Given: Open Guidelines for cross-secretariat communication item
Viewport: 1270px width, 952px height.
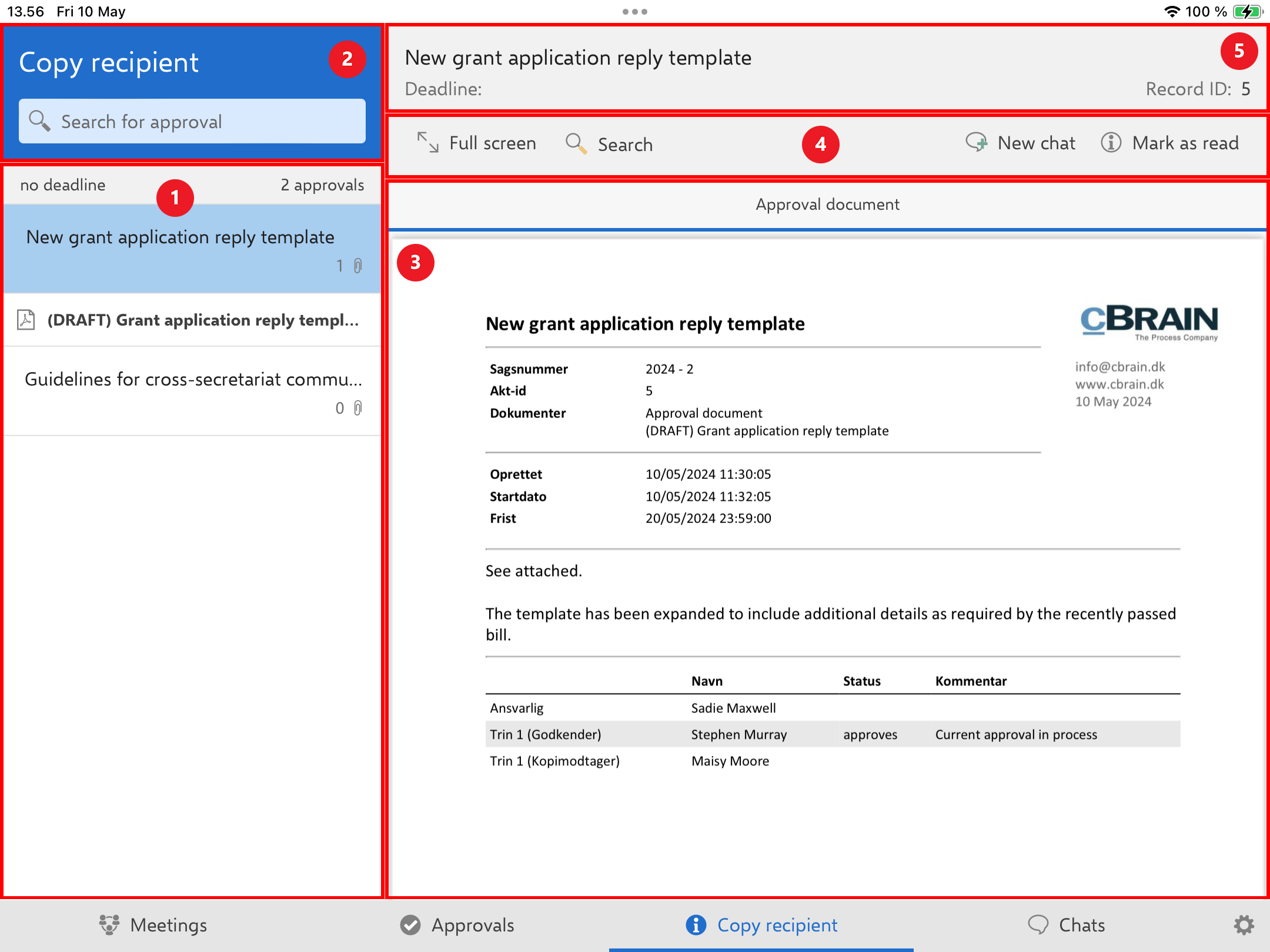Looking at the screenshot, I should [x=193, y=380].
